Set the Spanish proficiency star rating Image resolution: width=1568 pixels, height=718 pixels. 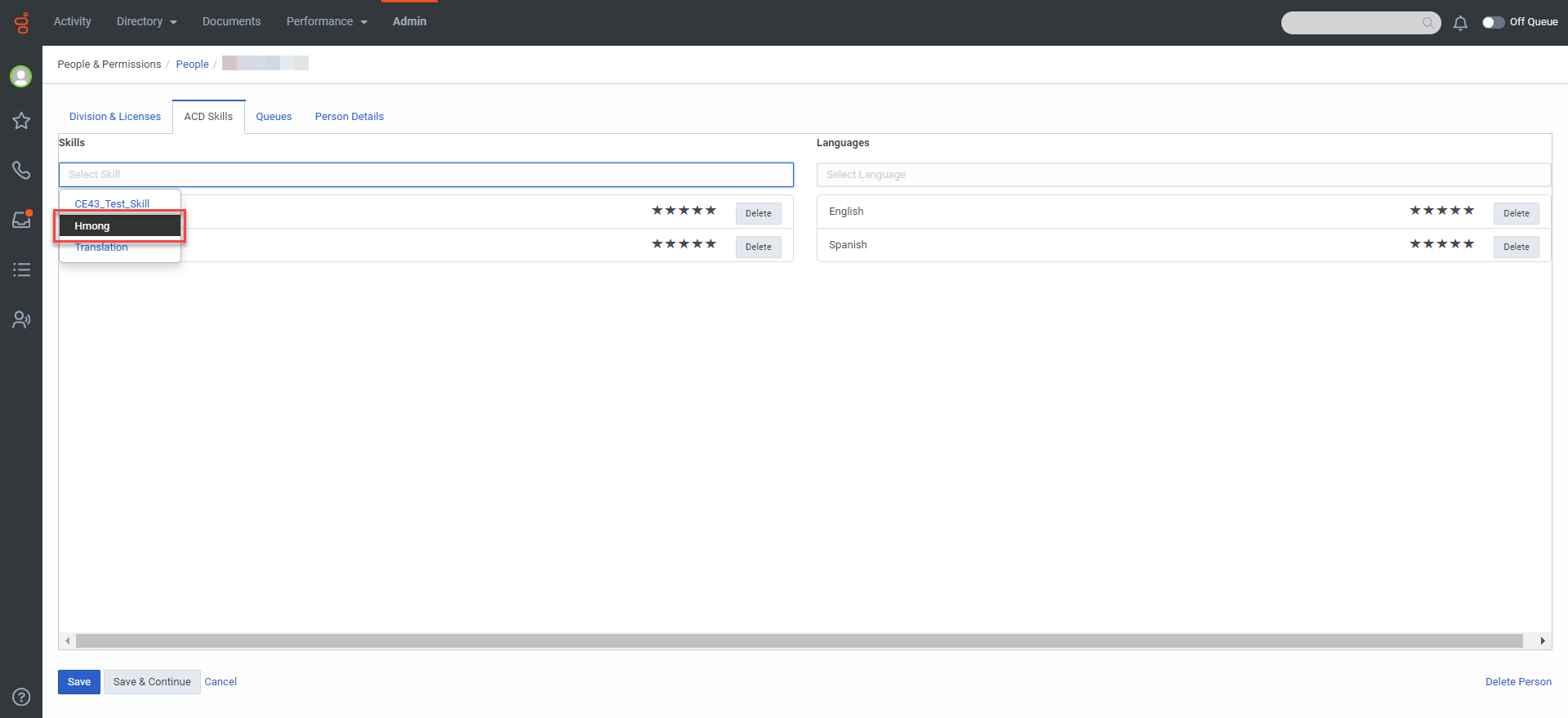pyautogui.click(x=1441, y=244)
